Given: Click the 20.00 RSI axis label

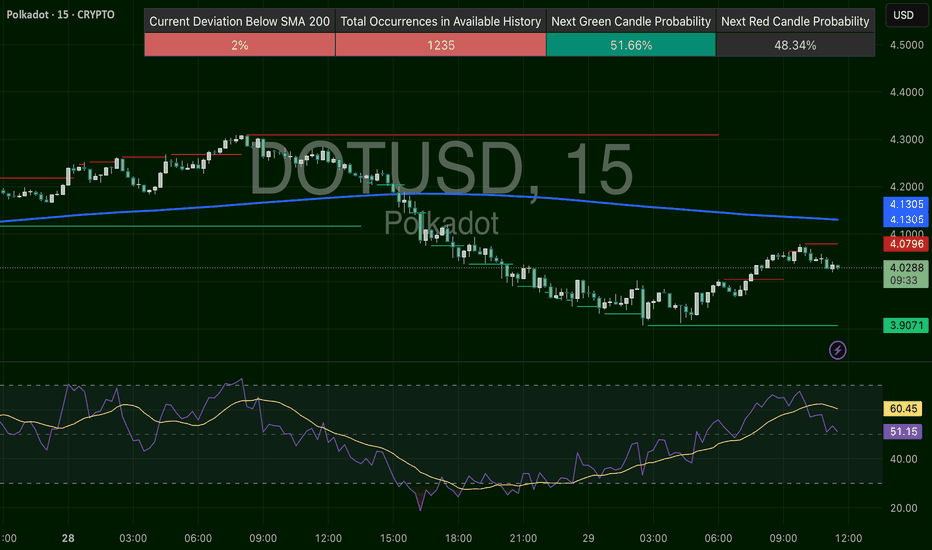Looking at the screenshot, I should tap(903, 508).
